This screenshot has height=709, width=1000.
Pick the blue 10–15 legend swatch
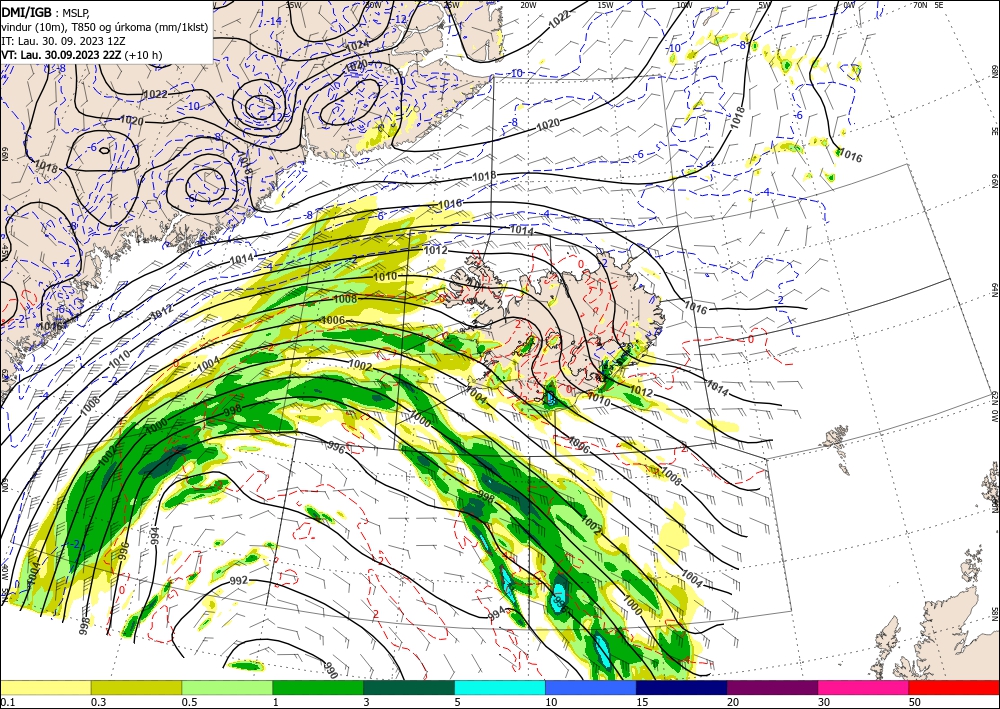591,687
